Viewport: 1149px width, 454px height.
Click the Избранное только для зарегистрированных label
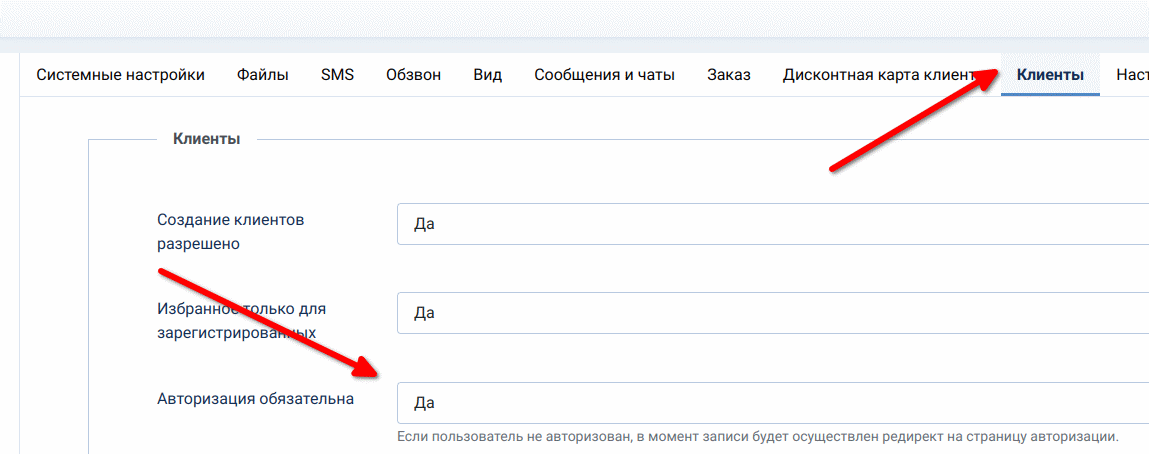tap(241, 320)
